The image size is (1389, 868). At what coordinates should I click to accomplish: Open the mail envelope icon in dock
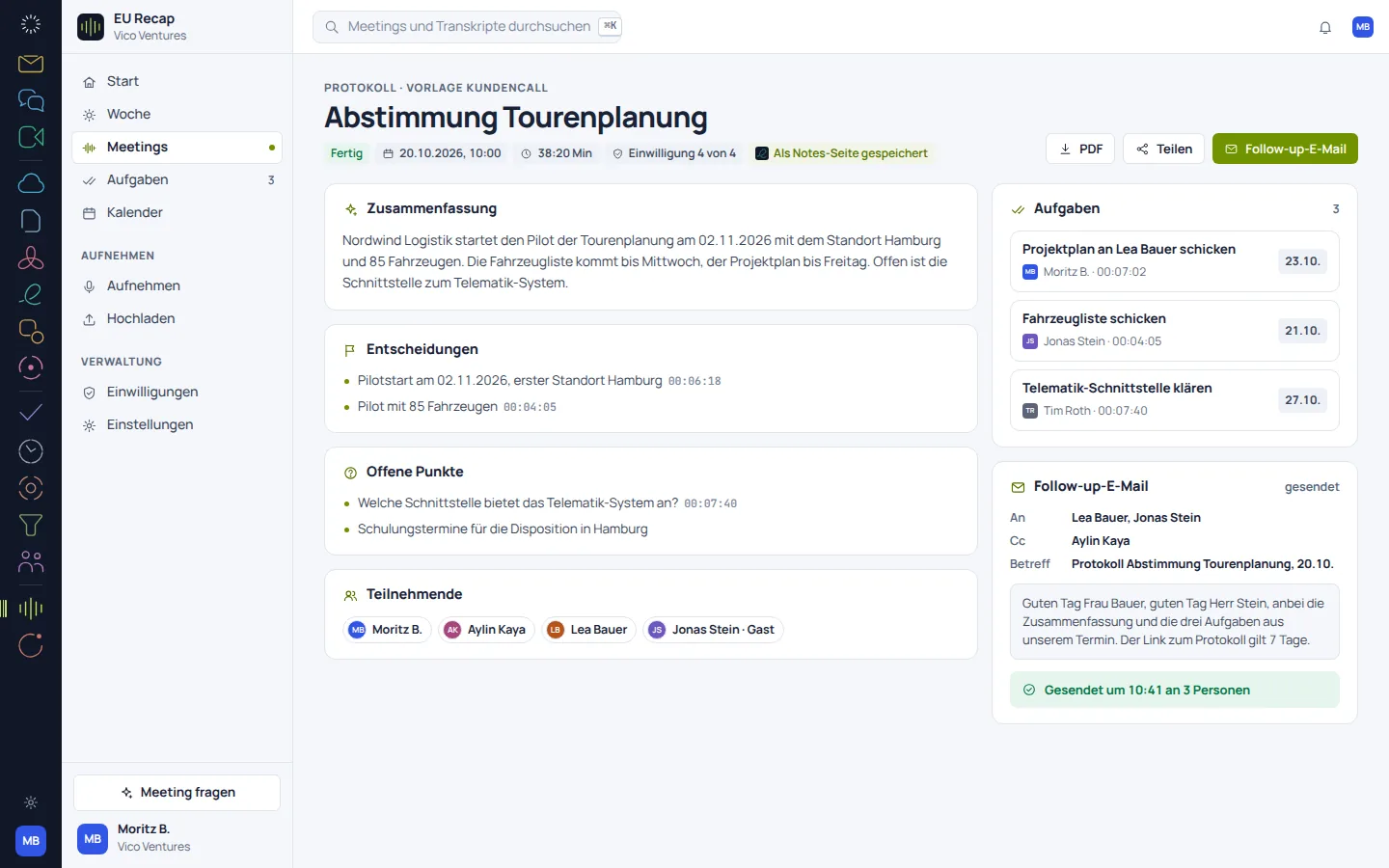[31, 64]
